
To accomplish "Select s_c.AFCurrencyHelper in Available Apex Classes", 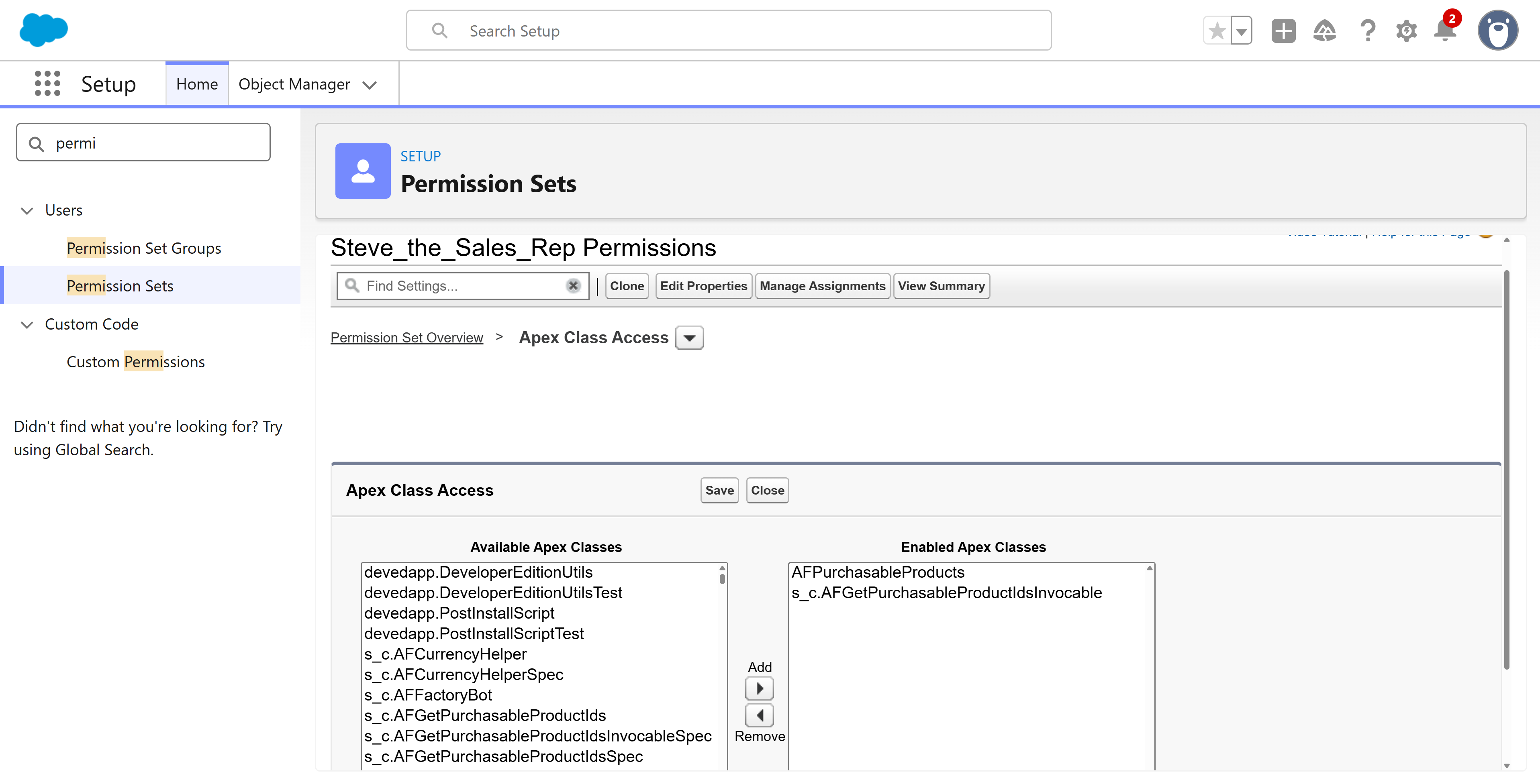I will [445, 654].
